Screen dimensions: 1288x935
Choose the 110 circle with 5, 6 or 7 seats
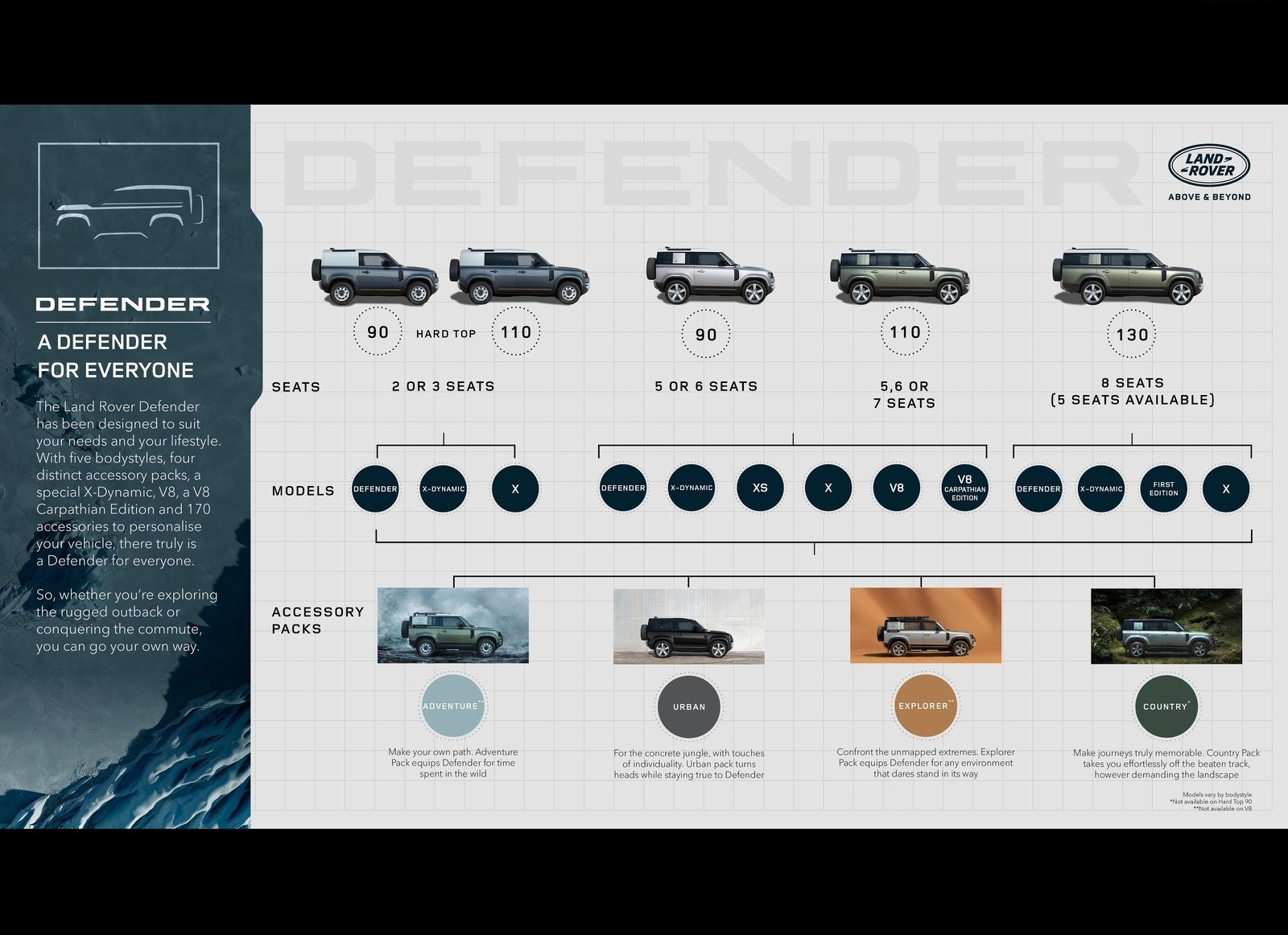point(905,332)
